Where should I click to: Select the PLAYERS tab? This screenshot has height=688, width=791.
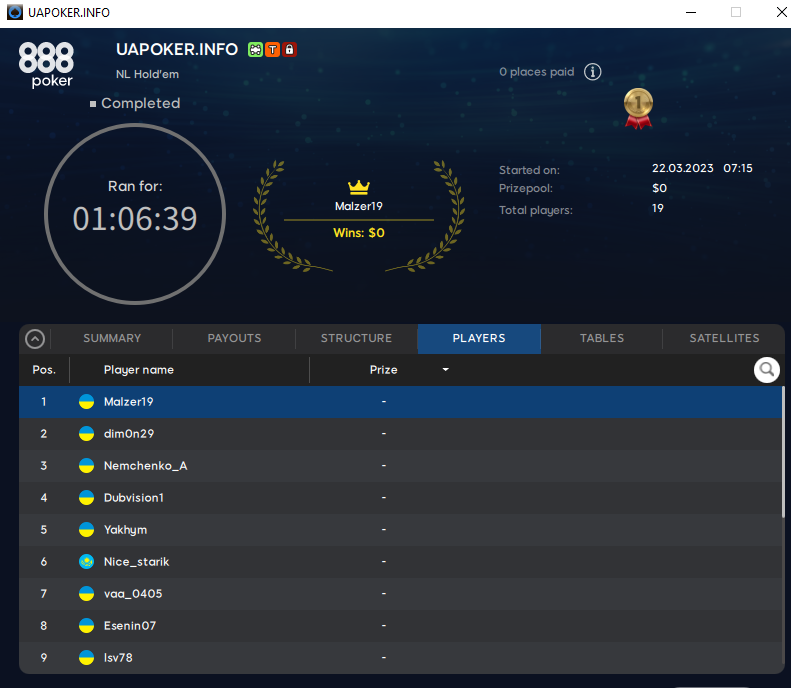[x=479, y=338]
